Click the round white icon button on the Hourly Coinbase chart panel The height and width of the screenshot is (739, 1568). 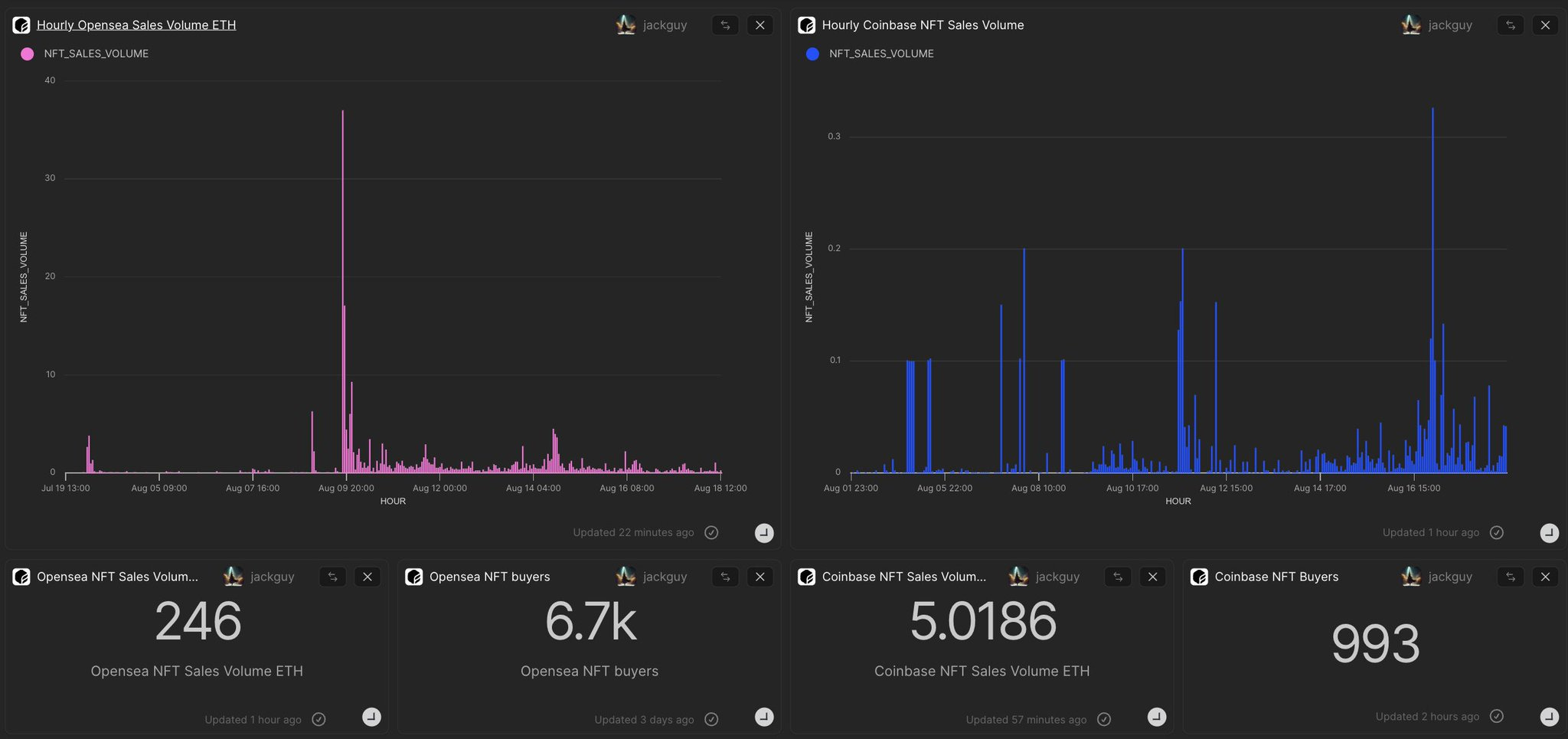pyautogui.click(x=1550, y=533)
